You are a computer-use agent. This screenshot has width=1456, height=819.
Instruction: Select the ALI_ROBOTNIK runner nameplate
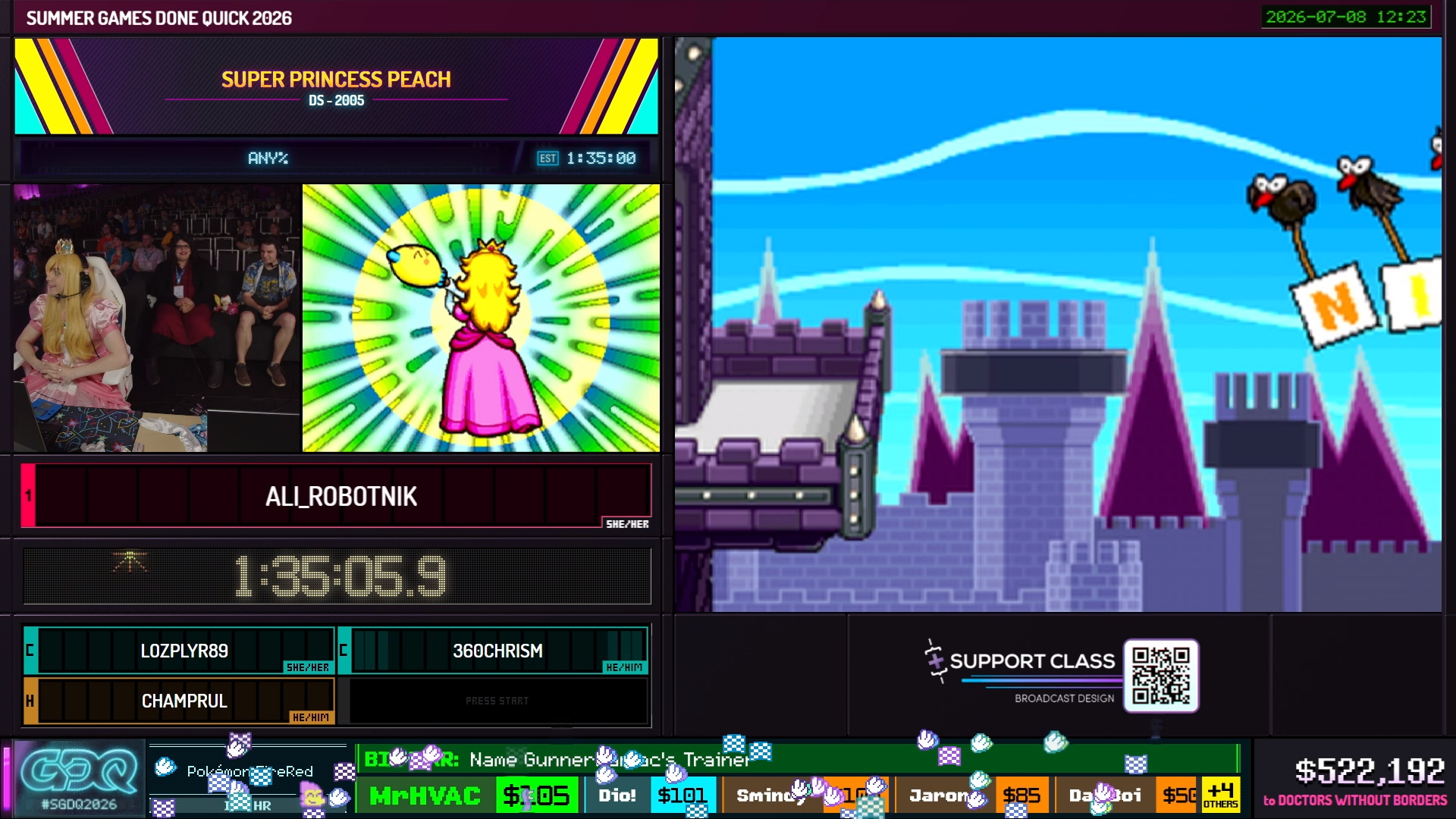(x=341, y=497)
